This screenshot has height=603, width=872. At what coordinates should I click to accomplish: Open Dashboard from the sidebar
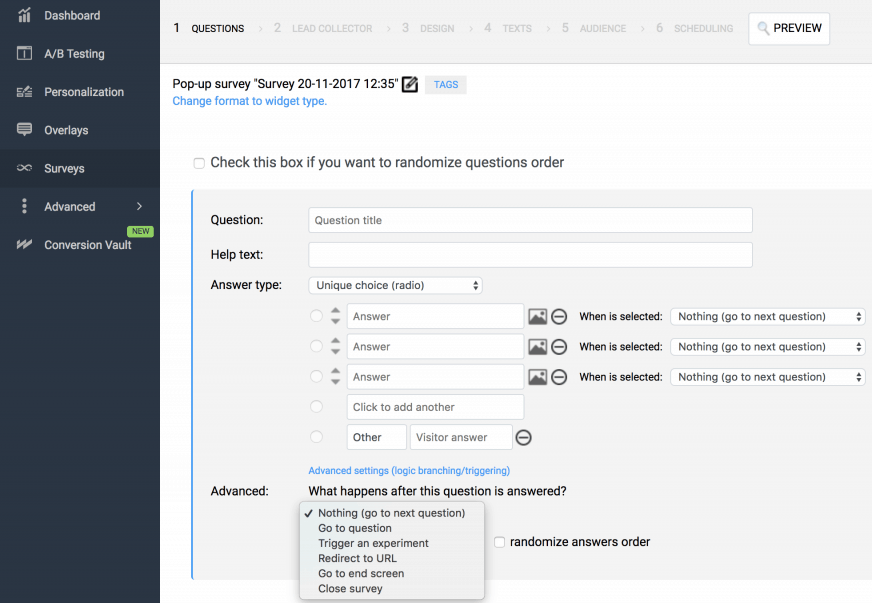(72, 16)
